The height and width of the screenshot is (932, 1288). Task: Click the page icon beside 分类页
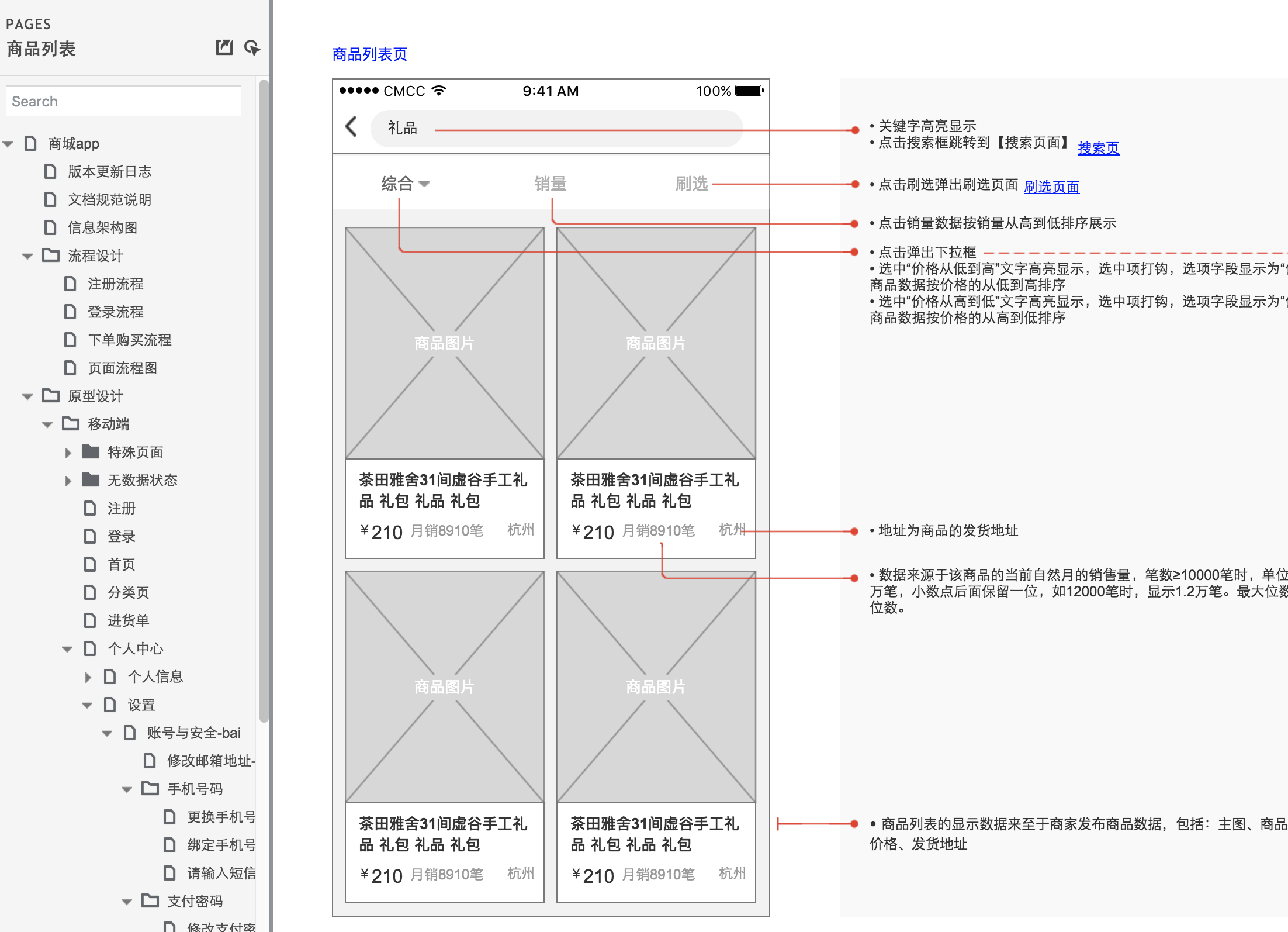coord(91,592)
